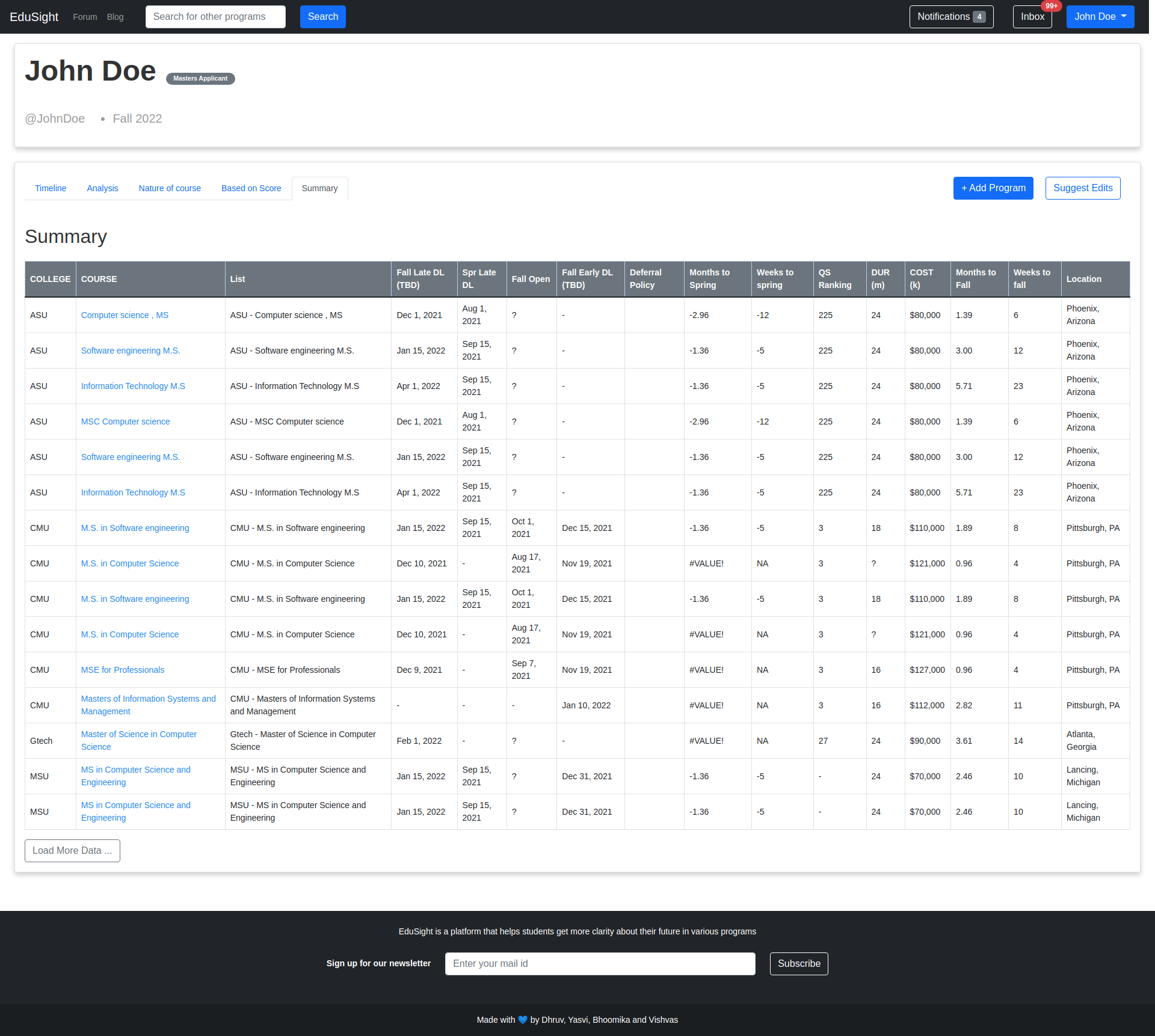Screen dimensions: 1155x1036
Task: Switch to the Timeline tab
Action: pyautogui.click(x=51, y=188)
